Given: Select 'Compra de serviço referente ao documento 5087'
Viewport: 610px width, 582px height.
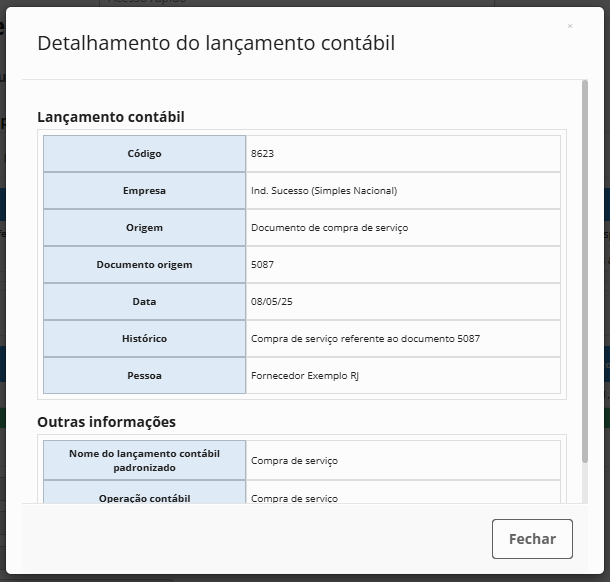Looking at the screenshot, I should (x=365, y=338).
